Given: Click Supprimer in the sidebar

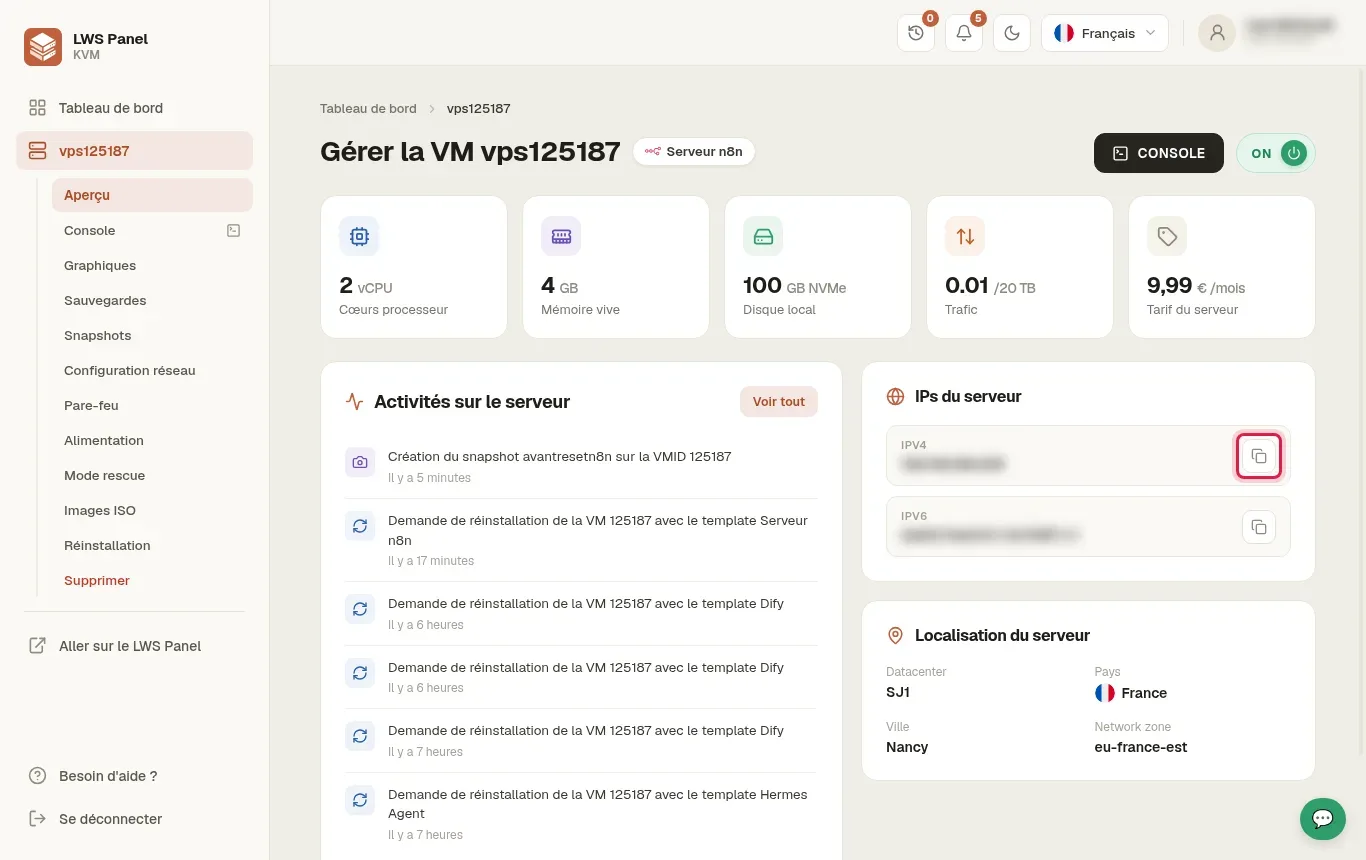Looking at the screenshot, I should 152,580.
